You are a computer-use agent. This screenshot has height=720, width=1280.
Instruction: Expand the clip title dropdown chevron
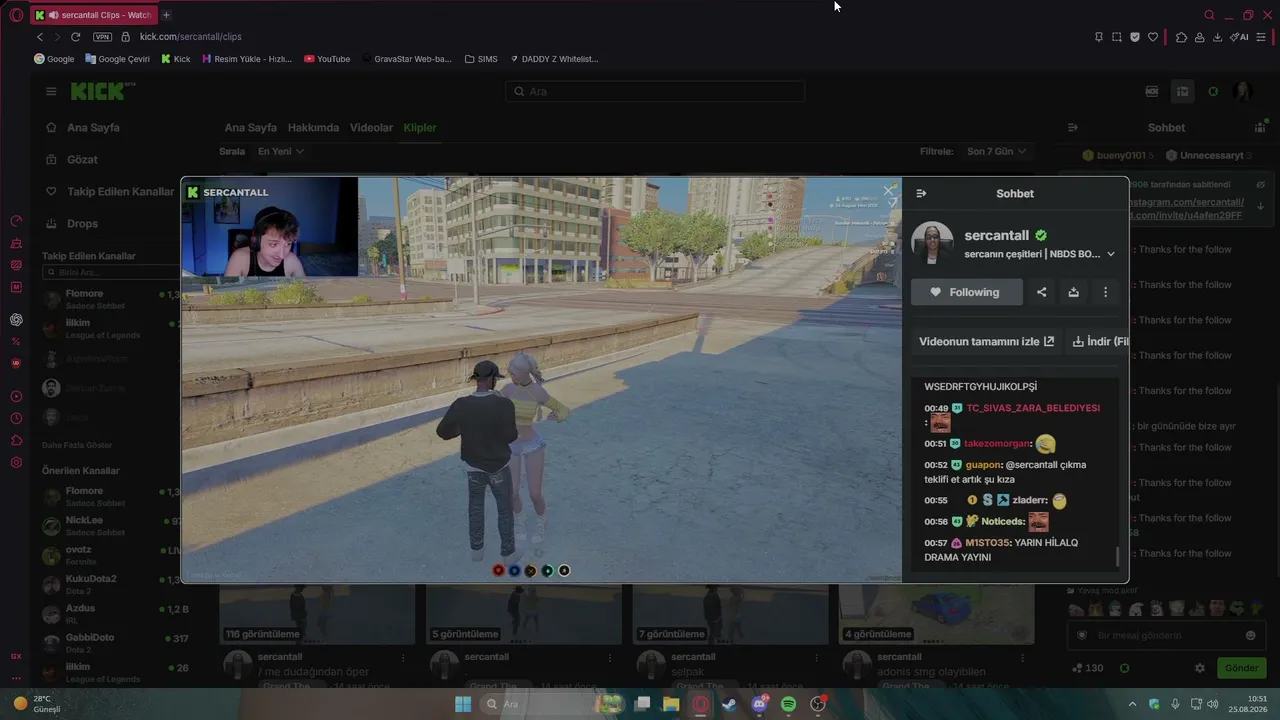click(1111, 254)
